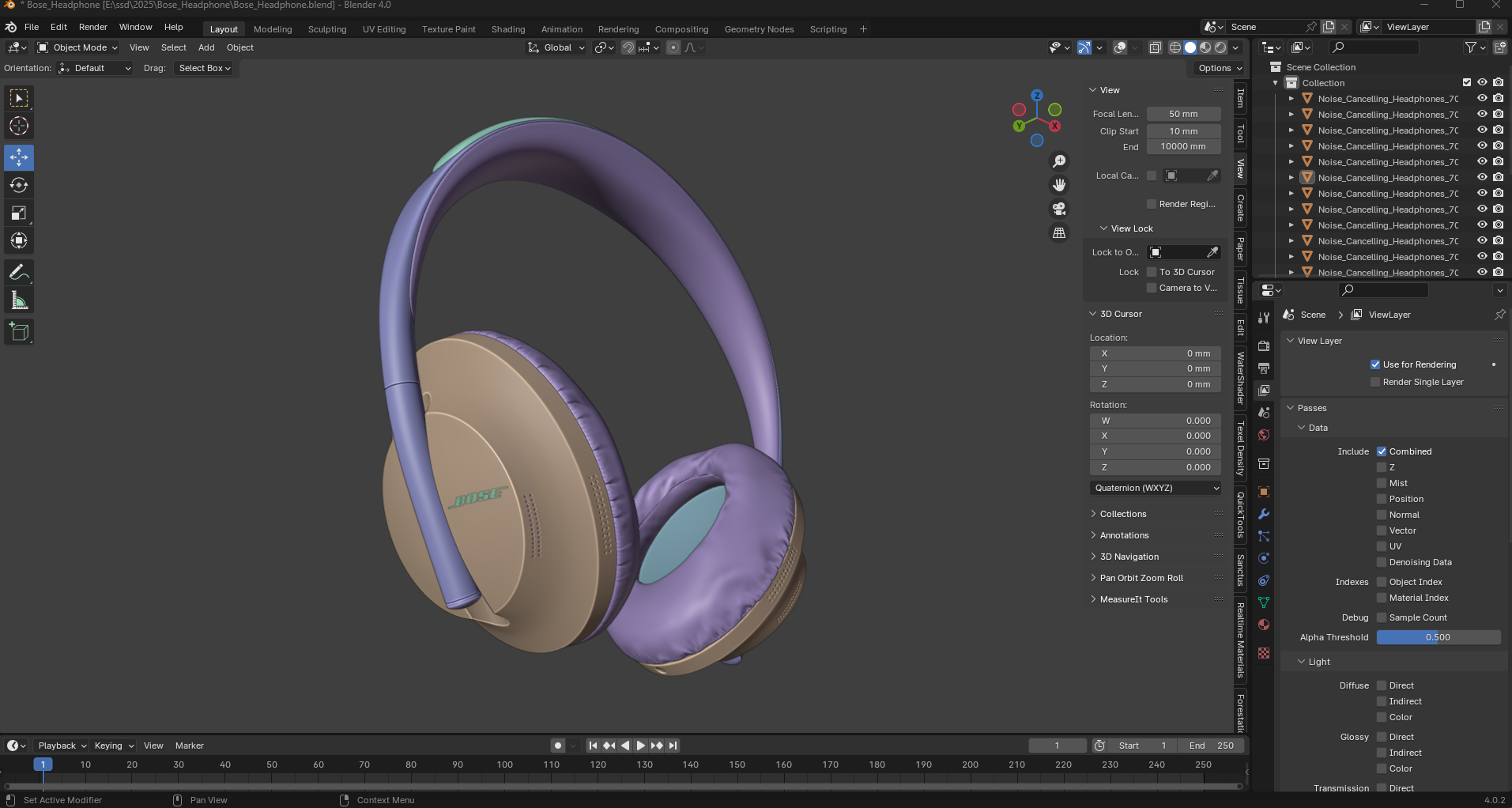Tick the Object Index checkbox

point(1382,582)
